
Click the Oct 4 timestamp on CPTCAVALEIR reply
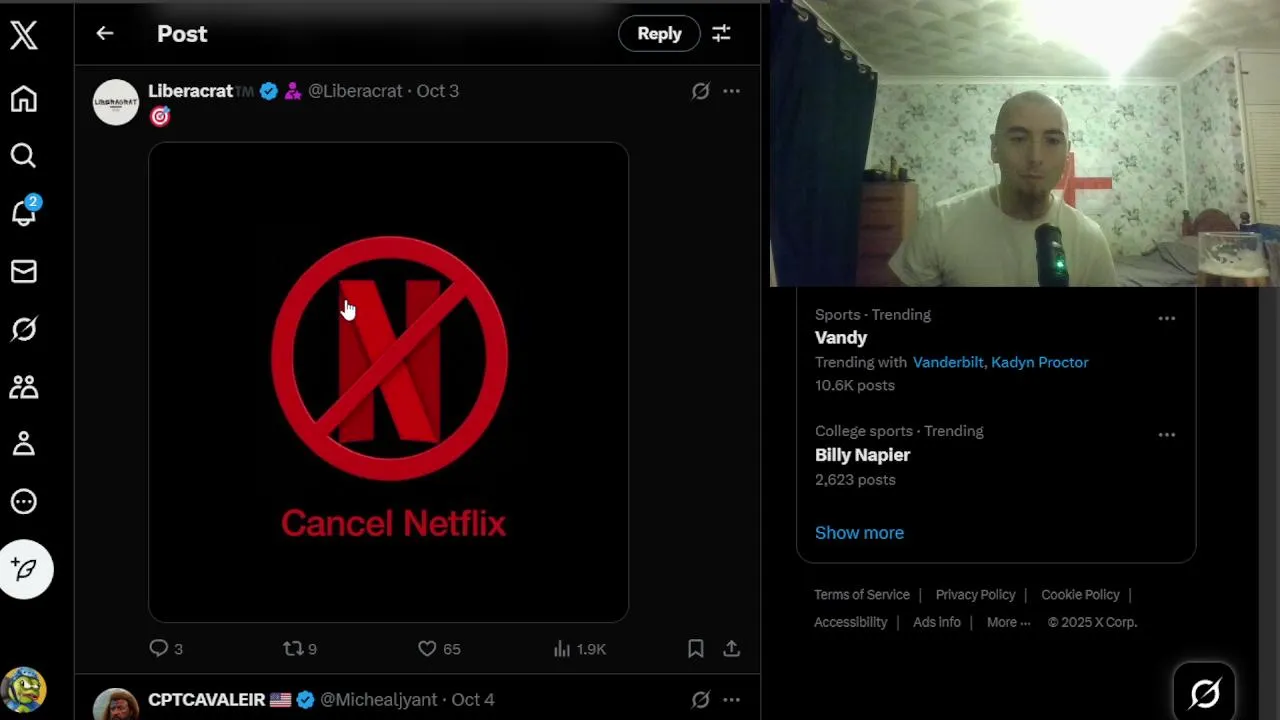tap(473, 700)
